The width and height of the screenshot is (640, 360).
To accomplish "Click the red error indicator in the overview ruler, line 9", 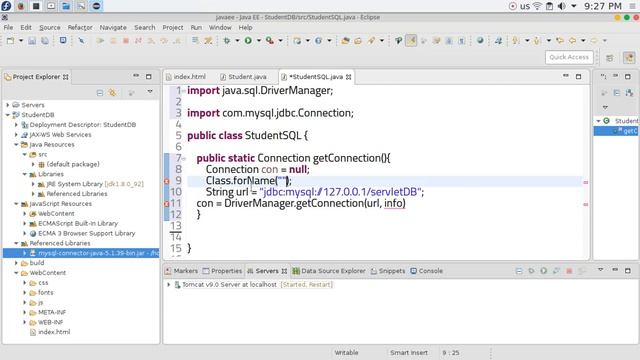I will (586, 182).
